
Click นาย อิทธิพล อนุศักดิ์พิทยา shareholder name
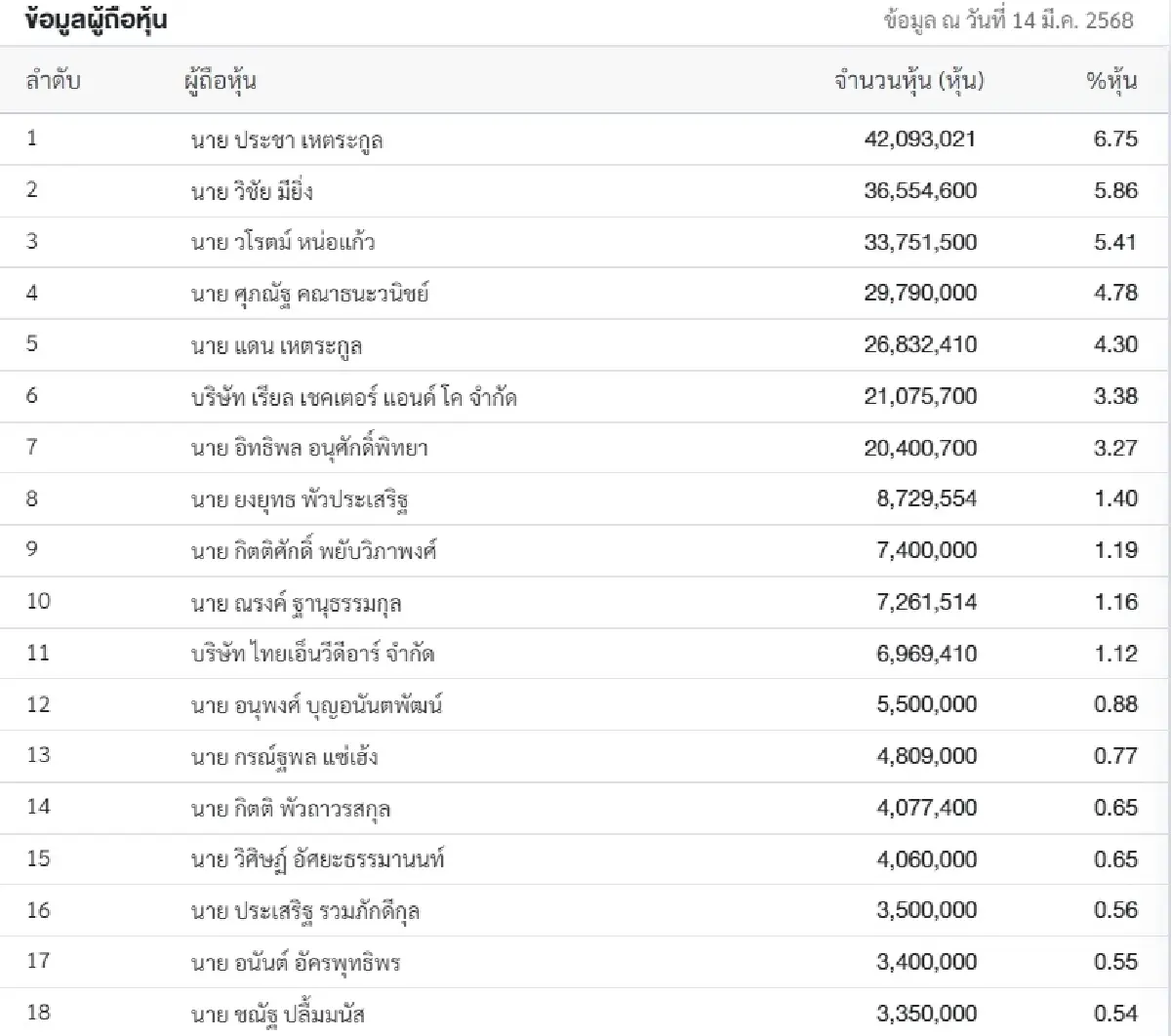coord(309,449)
